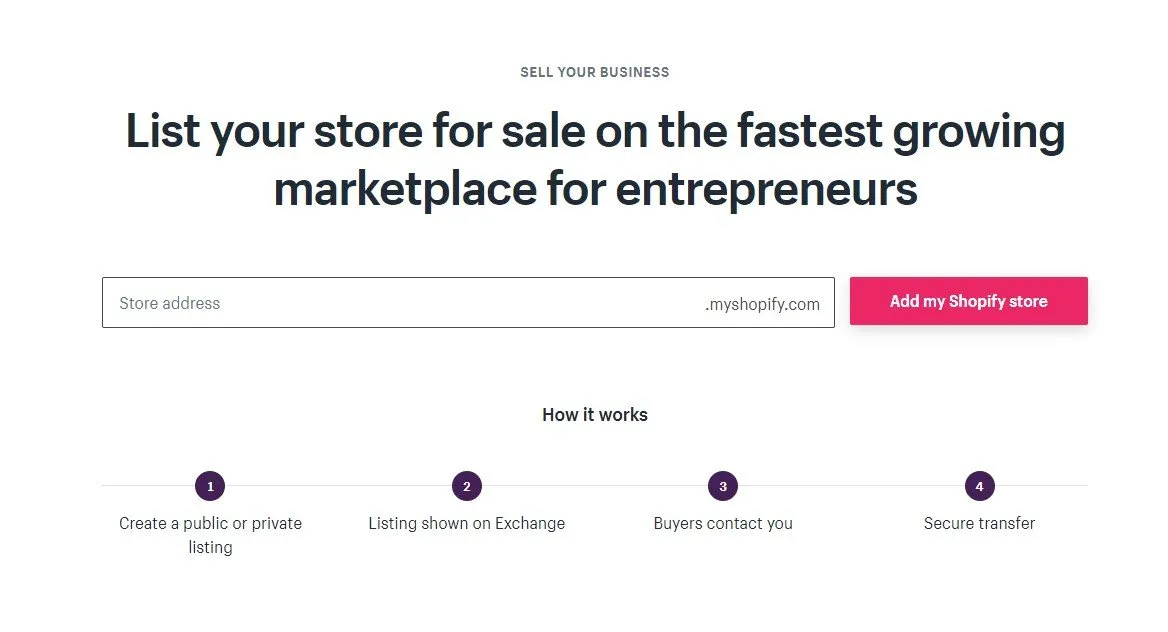The width and height of the screenshot is (1168, 632).
Task: Click step 1 numbered circle icon
Action: coord(210,486)
